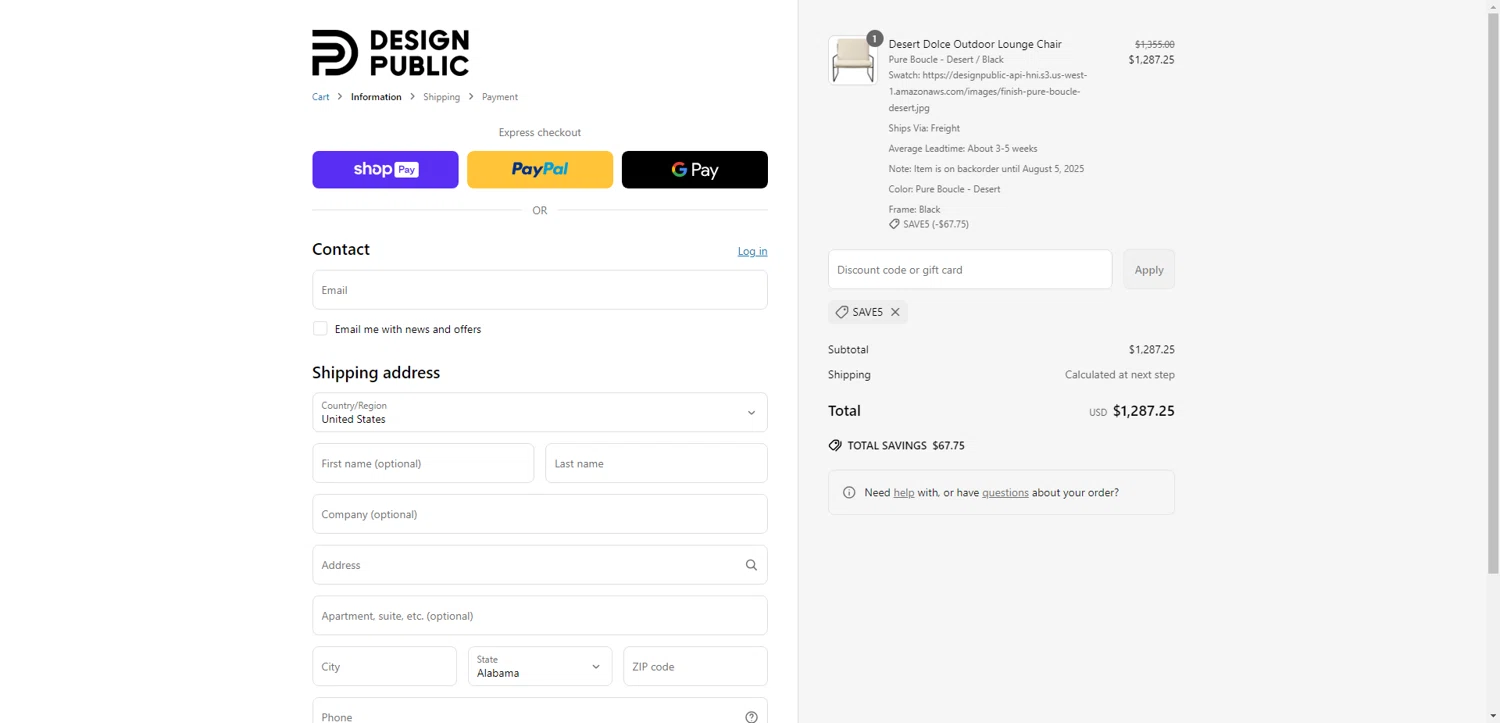Click the Desert Dolce Outdoor Lounge Chair title

(x=975, y=44)
